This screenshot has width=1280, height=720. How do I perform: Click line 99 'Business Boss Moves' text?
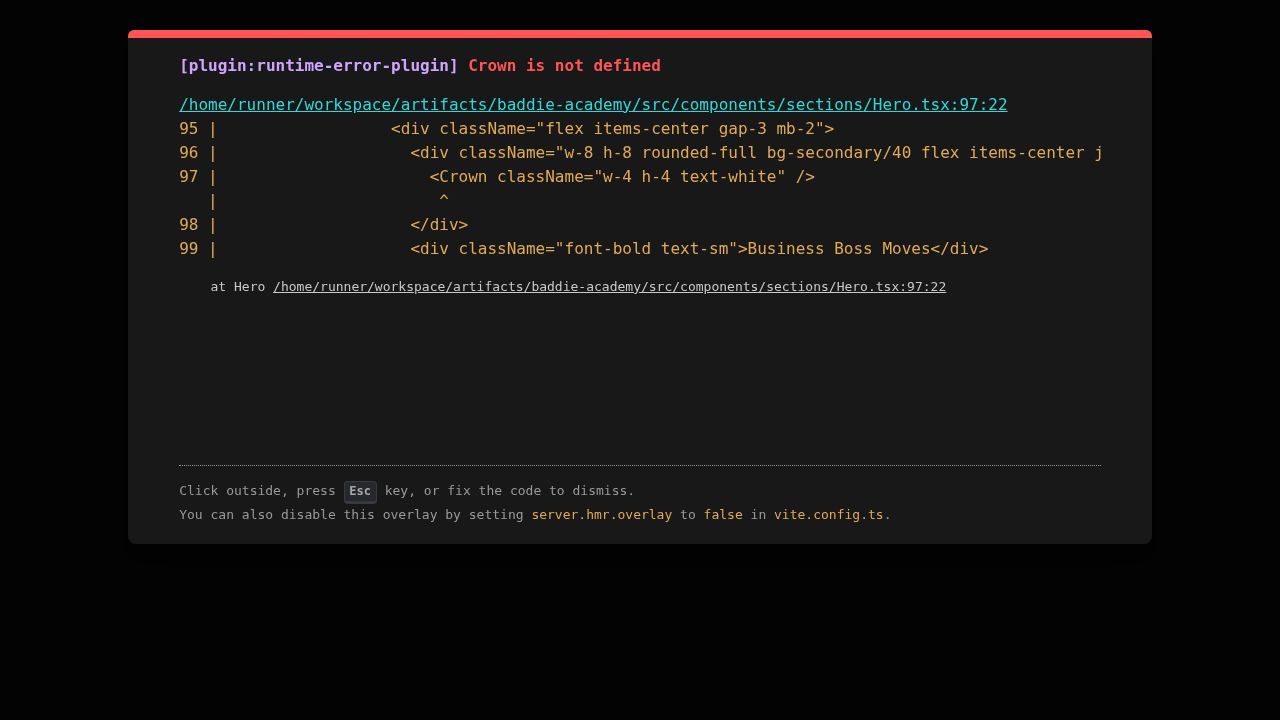[x=838, y=249]
